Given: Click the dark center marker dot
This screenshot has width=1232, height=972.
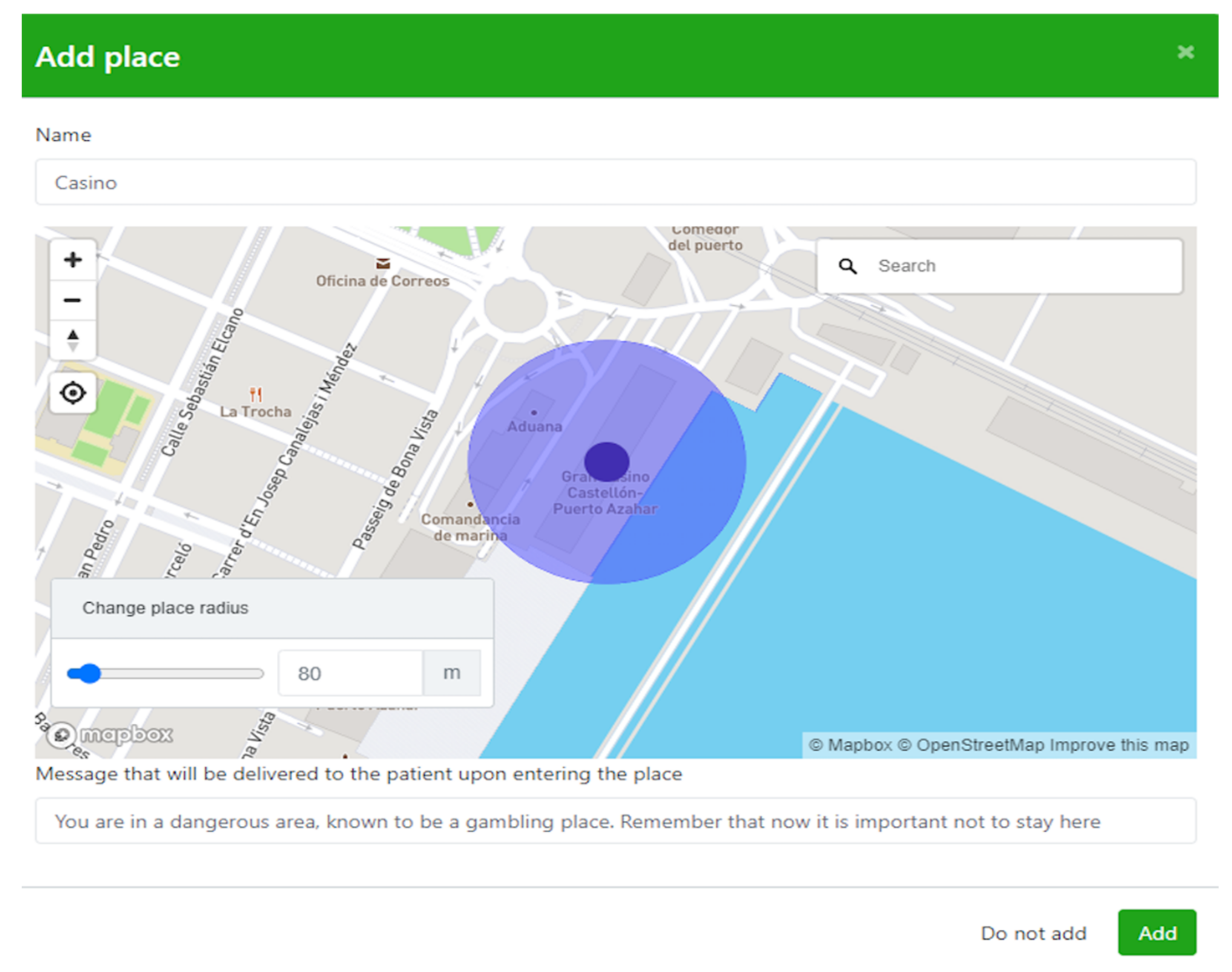Looking at the screenshot, I should click(606, 462).
